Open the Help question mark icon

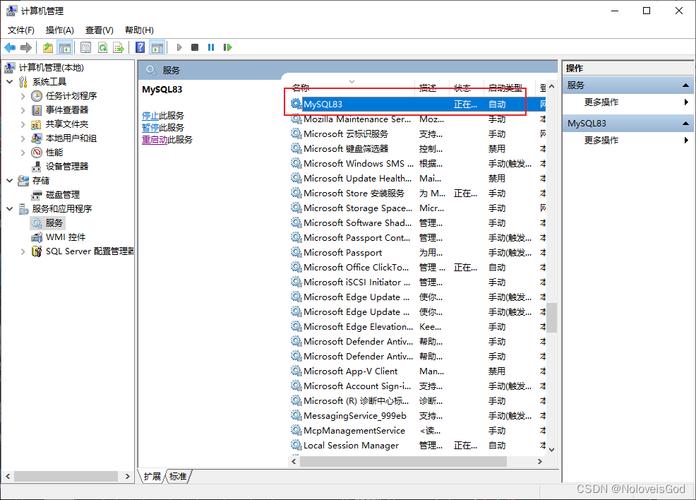[x=140, y=47]
